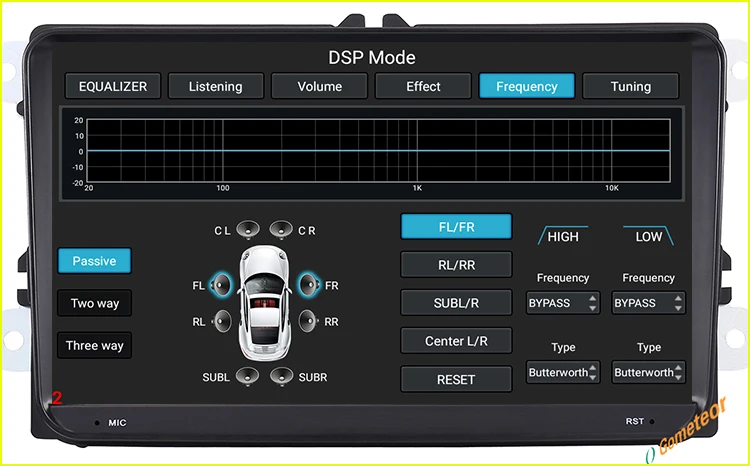The image size is (750, 466).
Task: Switch to Two way mode
Action: tap(94, 303)
